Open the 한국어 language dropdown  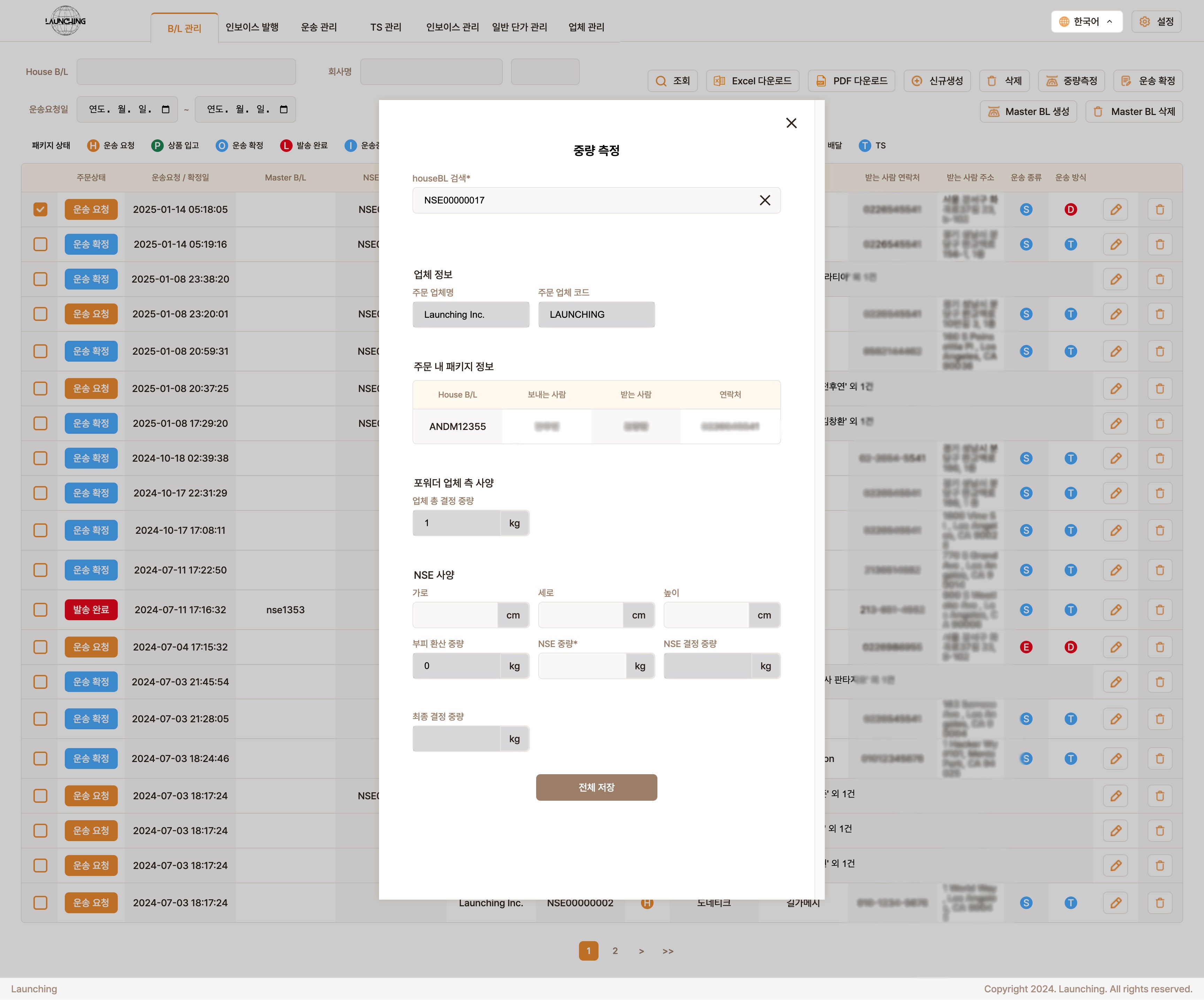click(1086, 21)
